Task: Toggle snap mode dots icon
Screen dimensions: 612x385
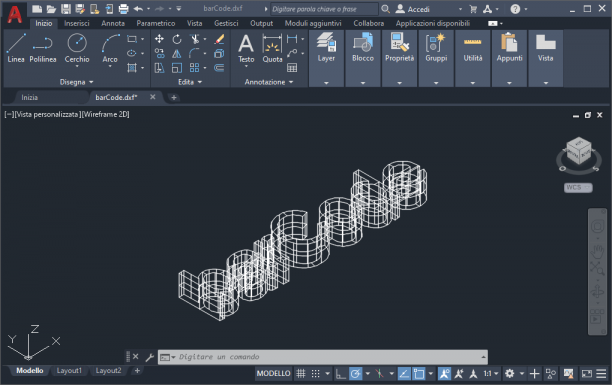Action: (x=315, y=374)
